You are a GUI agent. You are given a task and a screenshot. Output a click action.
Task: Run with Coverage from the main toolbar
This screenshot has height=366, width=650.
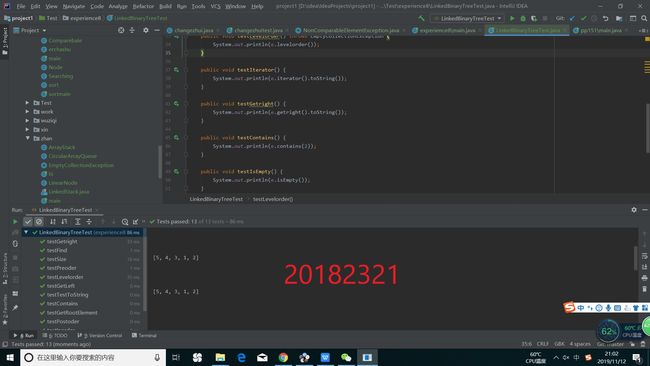tap(534, 18)
